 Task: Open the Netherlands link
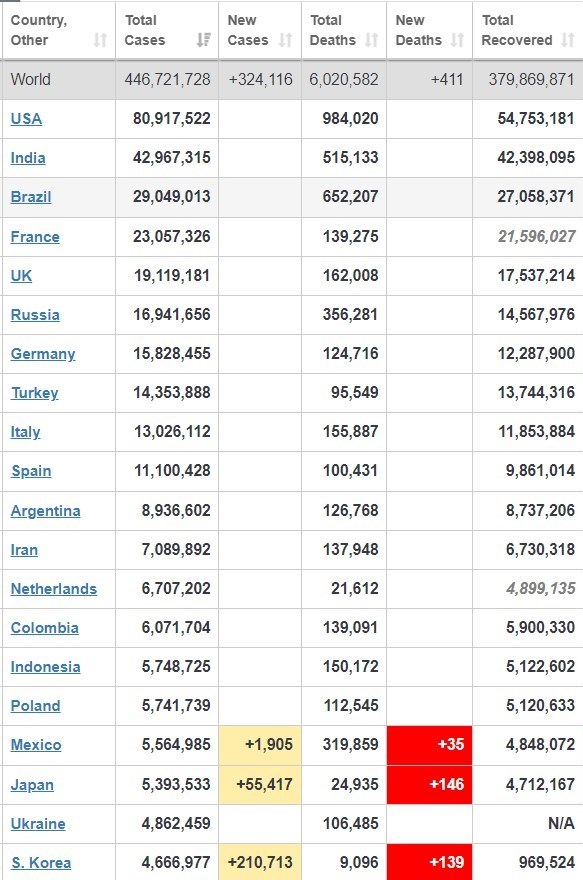[x=54, y=589]
